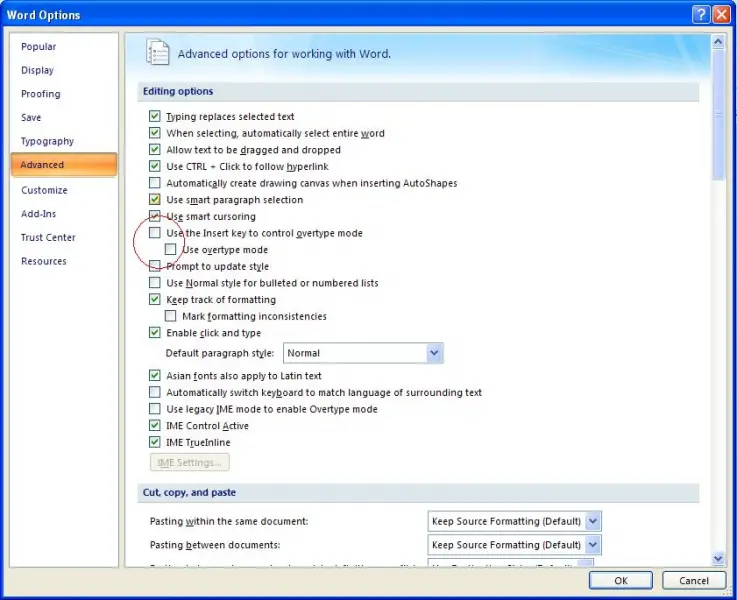This screenshot has height=600, width=737.
Task: Close the Word Options dialog
Action: [721, 15]
